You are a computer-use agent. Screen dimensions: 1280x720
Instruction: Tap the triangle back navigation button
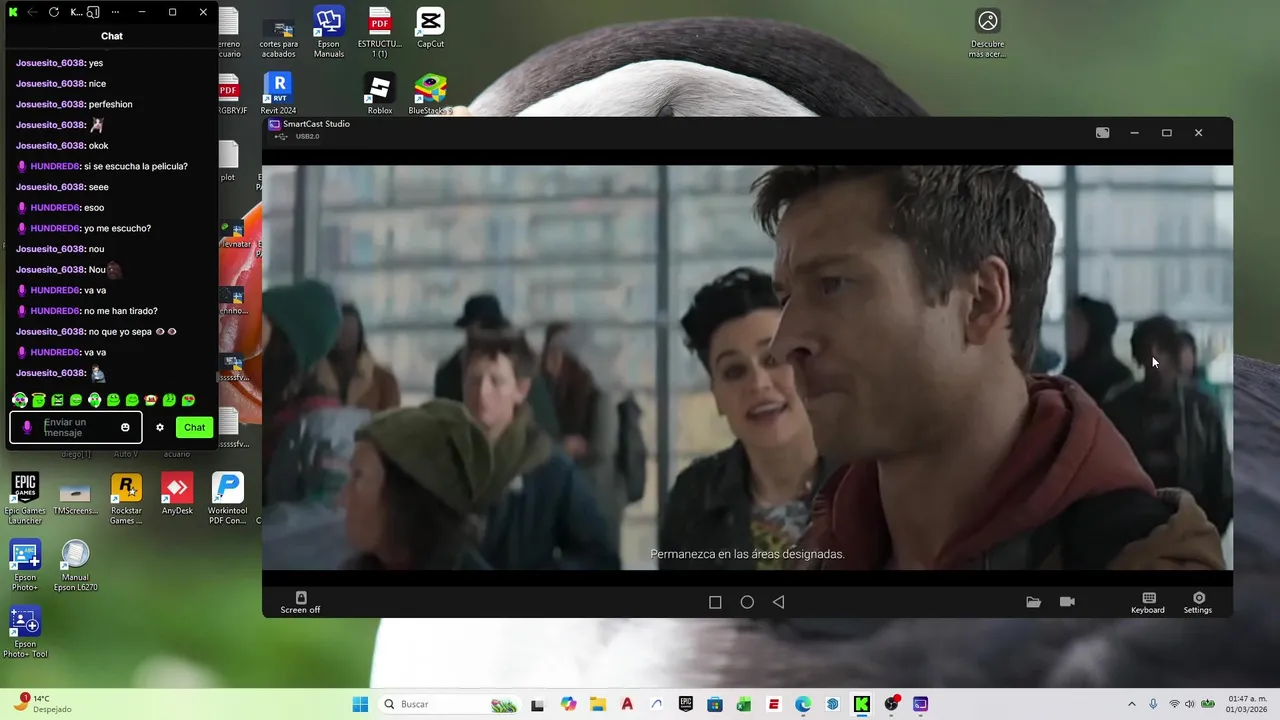(778, 602)
